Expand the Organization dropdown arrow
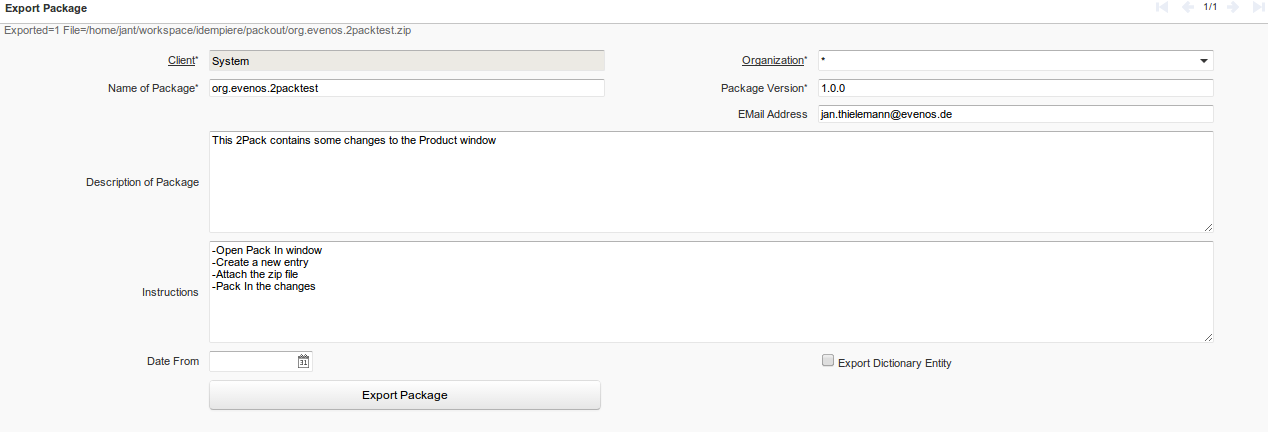Screen dimensions: 1268x432 [1203, 61]
